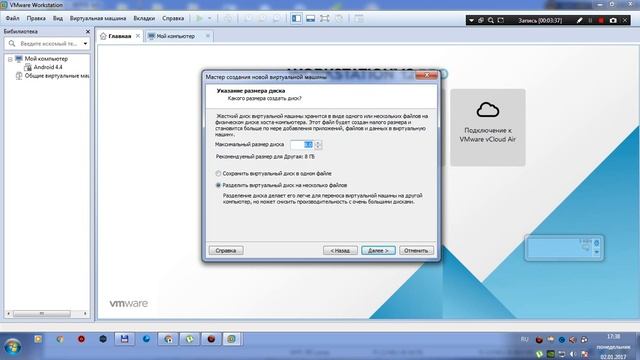The width and height of the screenshot is (640, 360).
Task: Click the maximum disk size input field
Action: pyautogui.click(x=302, y=144)
